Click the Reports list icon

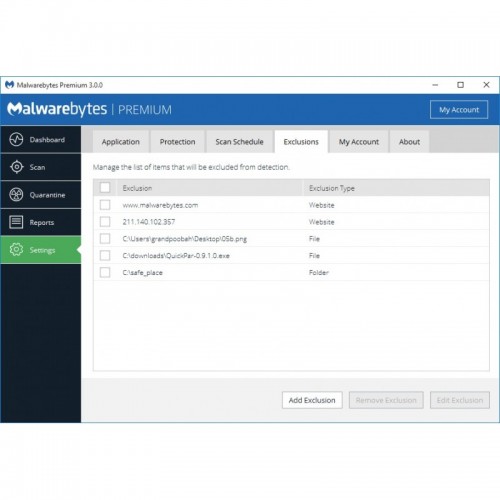(x=16, y=222)
